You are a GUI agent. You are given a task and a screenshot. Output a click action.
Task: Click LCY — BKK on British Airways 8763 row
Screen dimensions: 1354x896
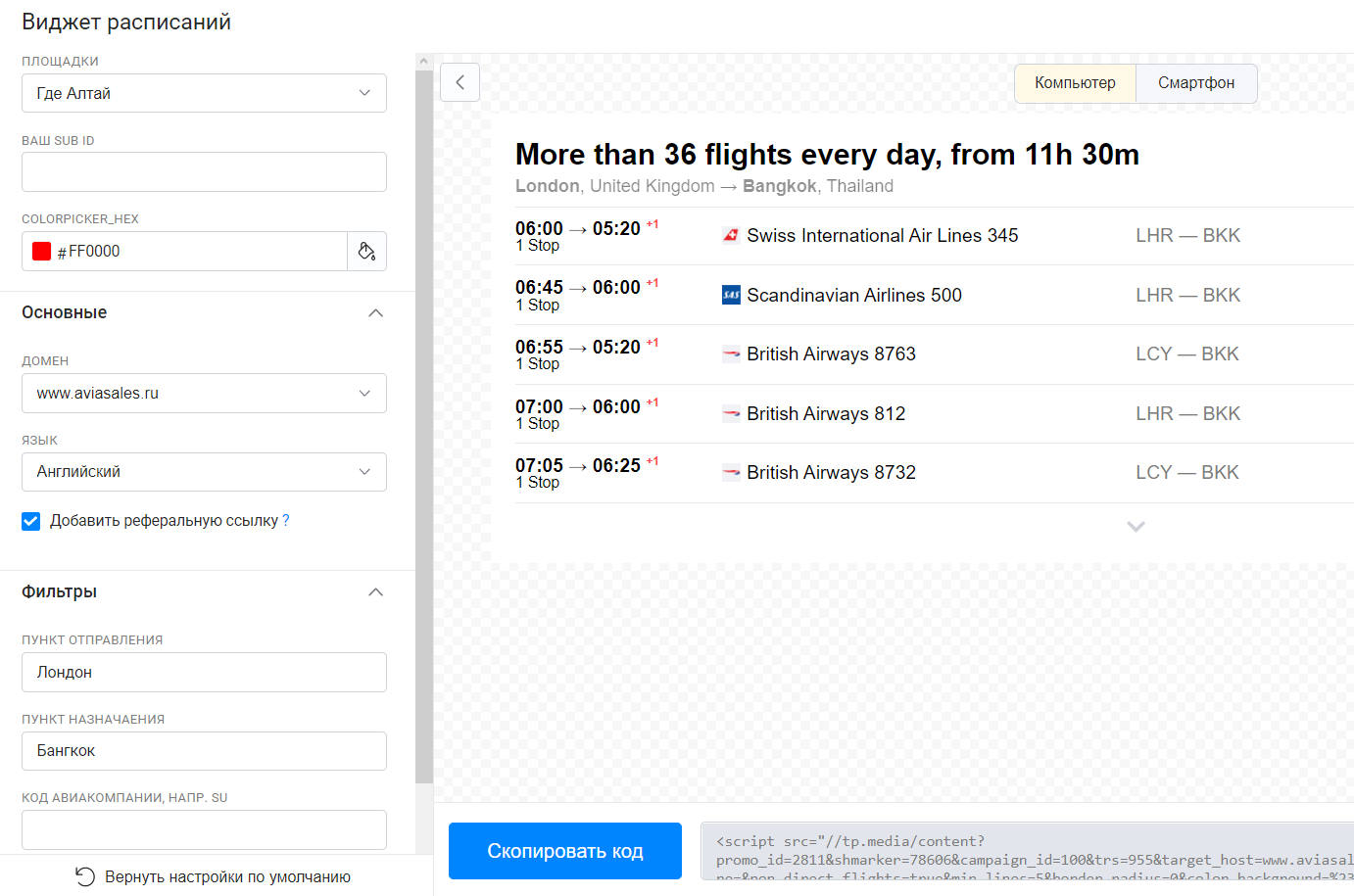[x=1187, y=354]
